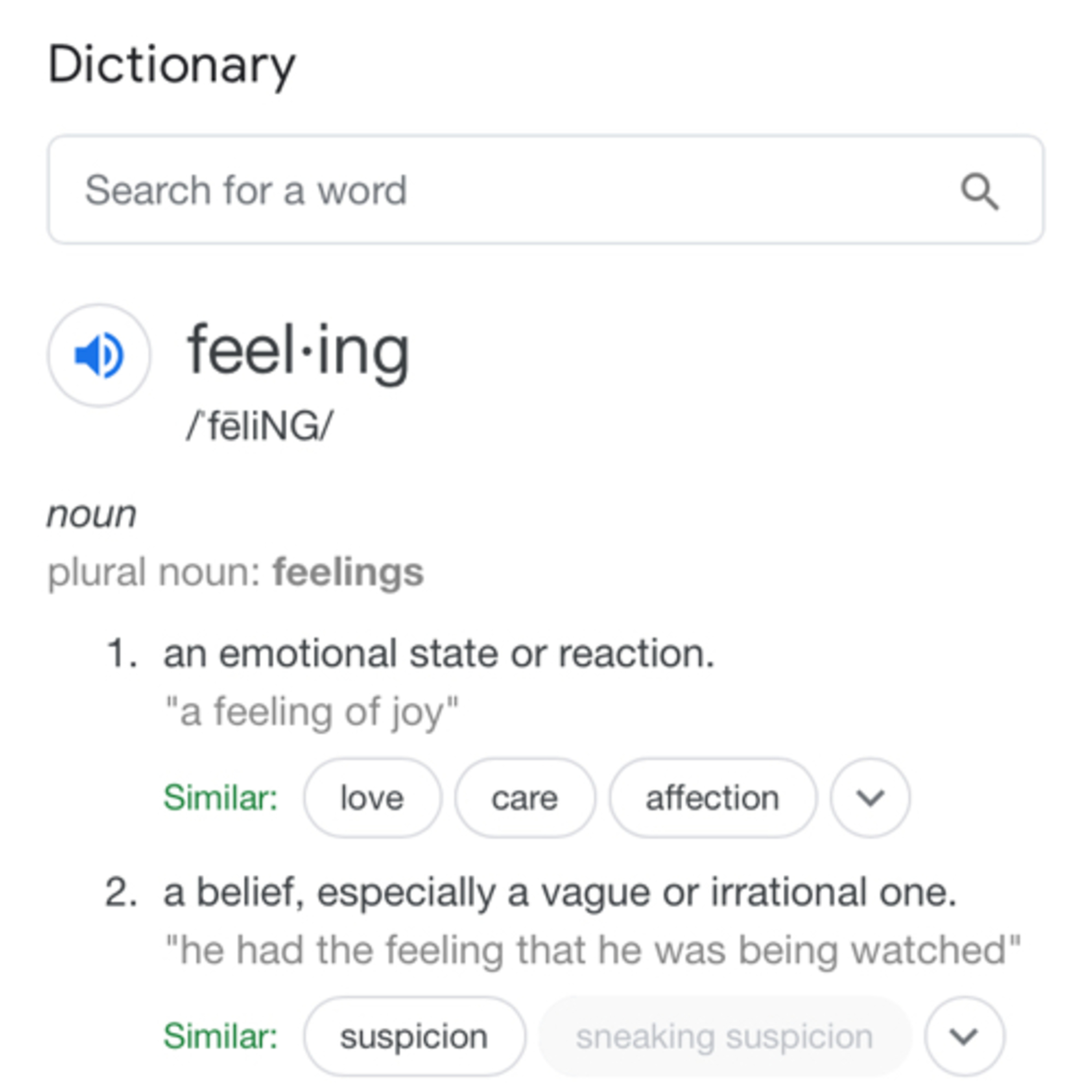This screenshot has height=1092, width=1092.
Task: Click the definition 'a belief, especially a vague…'
Action: pyautogui.click(x=559, y=893)
